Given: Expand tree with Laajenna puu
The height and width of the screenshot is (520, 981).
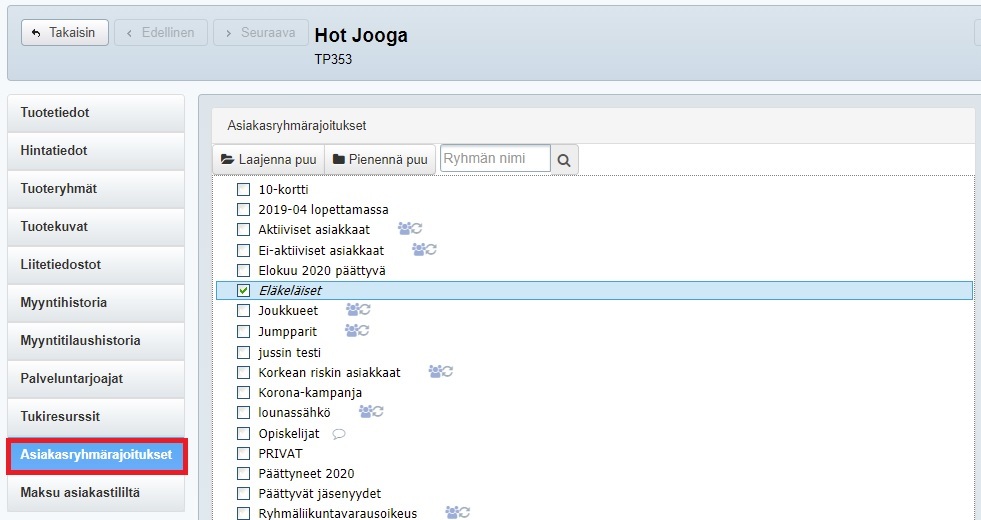Looking at the screenshot, I should [268, 160].
